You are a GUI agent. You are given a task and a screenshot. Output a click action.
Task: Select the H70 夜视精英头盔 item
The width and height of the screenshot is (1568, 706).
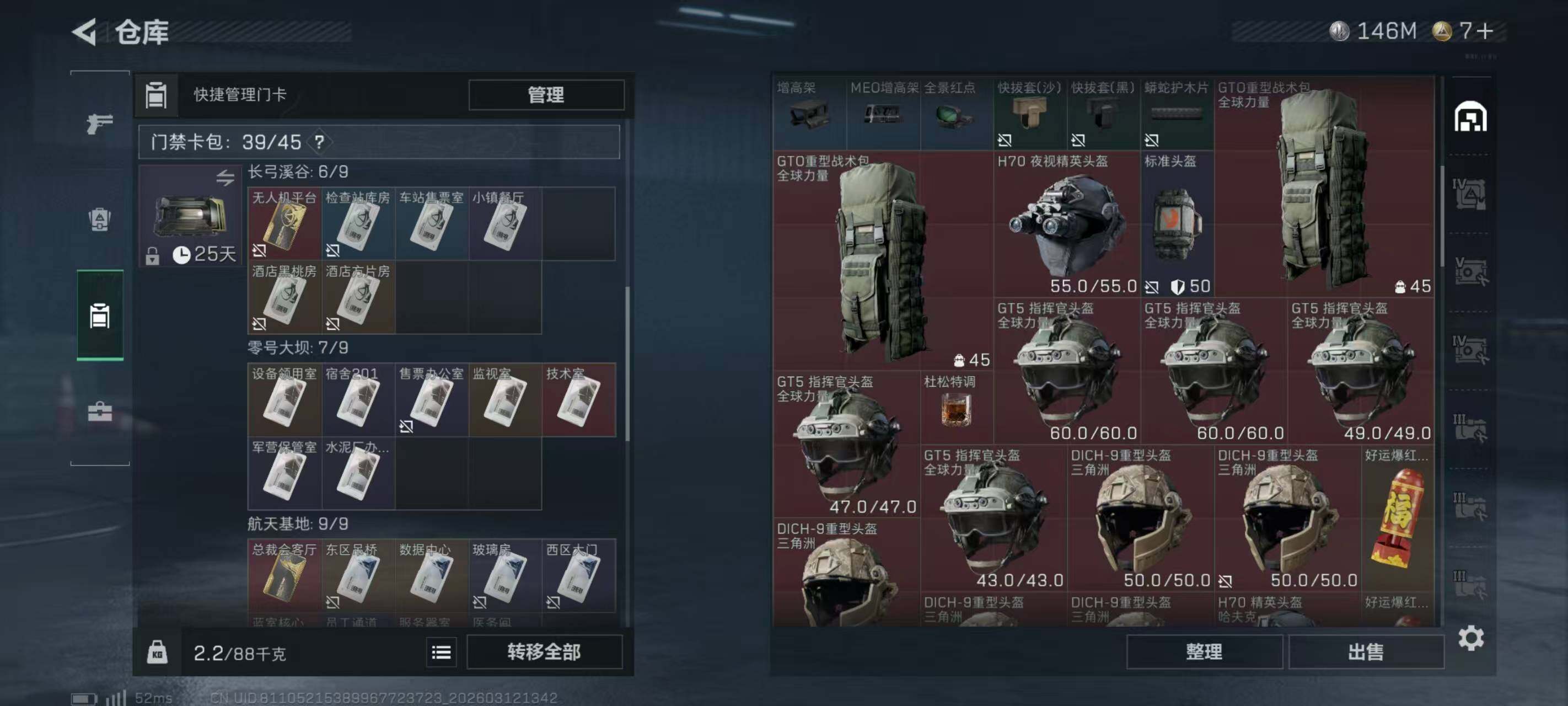tap(1066, 224)
